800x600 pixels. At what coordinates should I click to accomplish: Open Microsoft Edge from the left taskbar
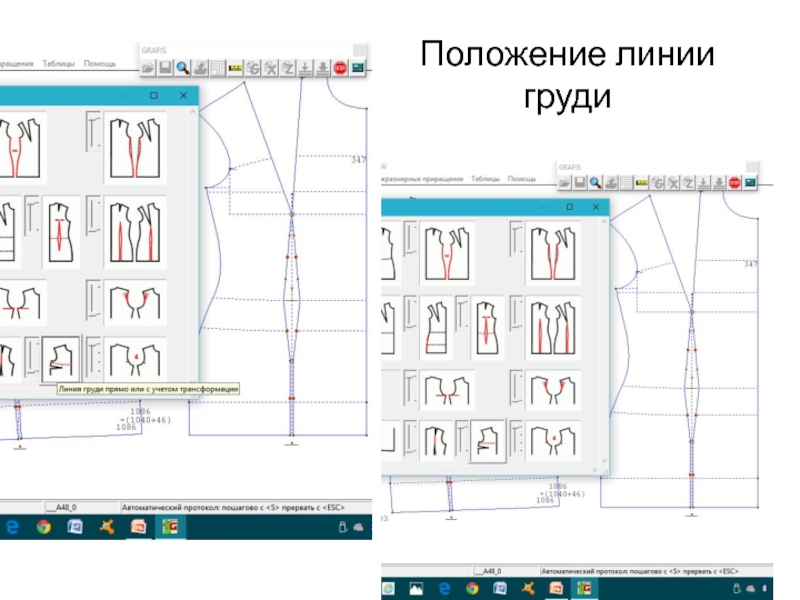point(12,526)
